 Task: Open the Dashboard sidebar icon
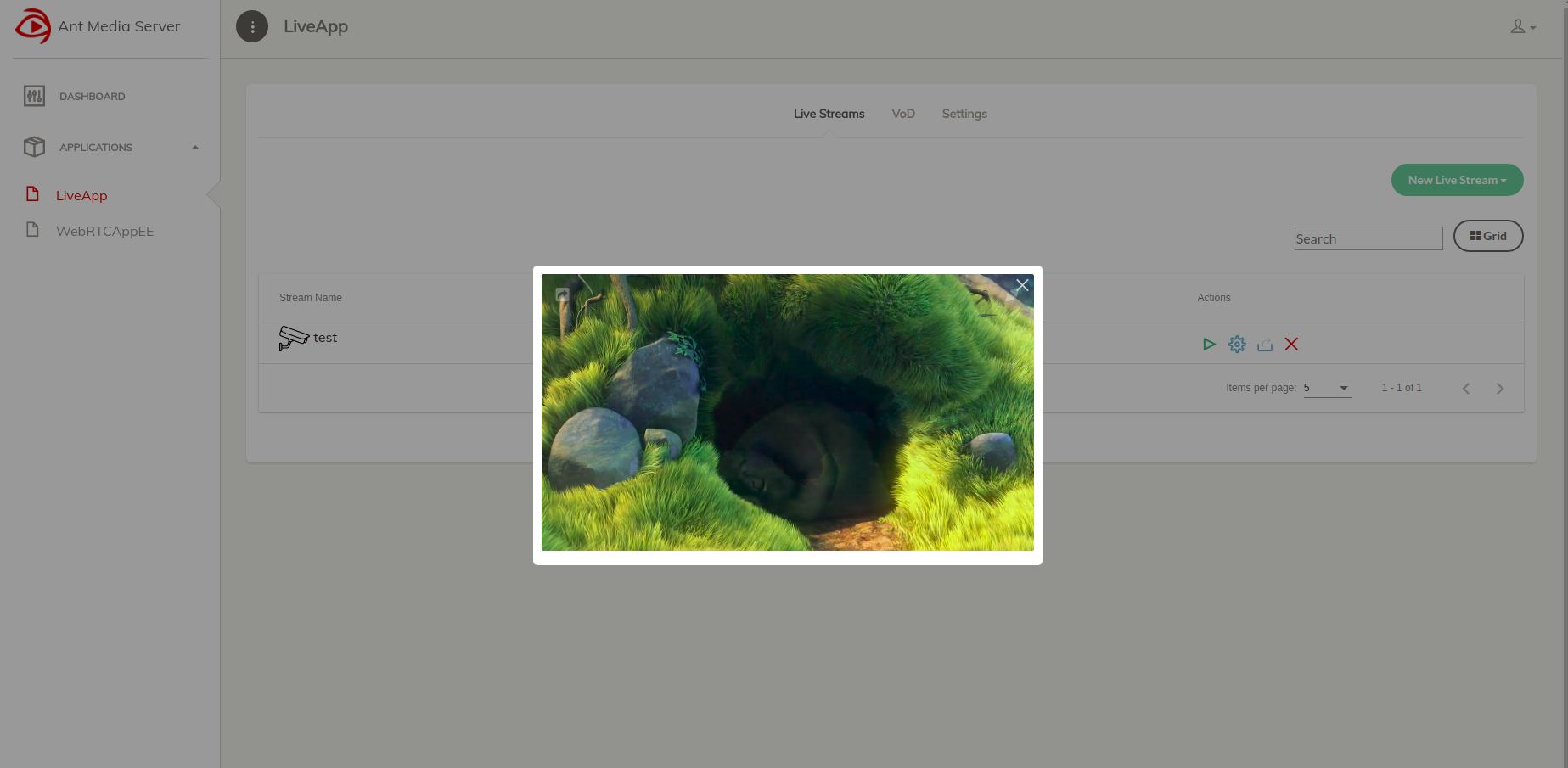[x=34, y=96]
